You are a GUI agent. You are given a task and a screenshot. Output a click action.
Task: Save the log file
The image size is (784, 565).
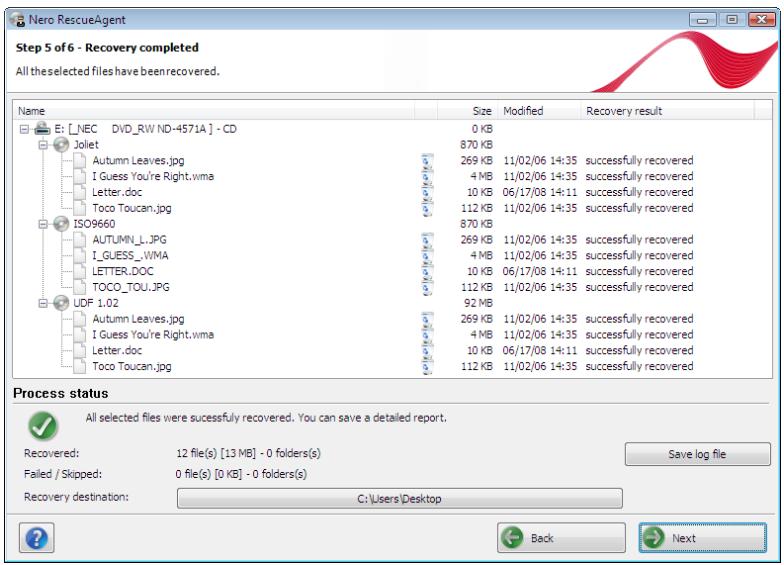[x=698, y=454]
